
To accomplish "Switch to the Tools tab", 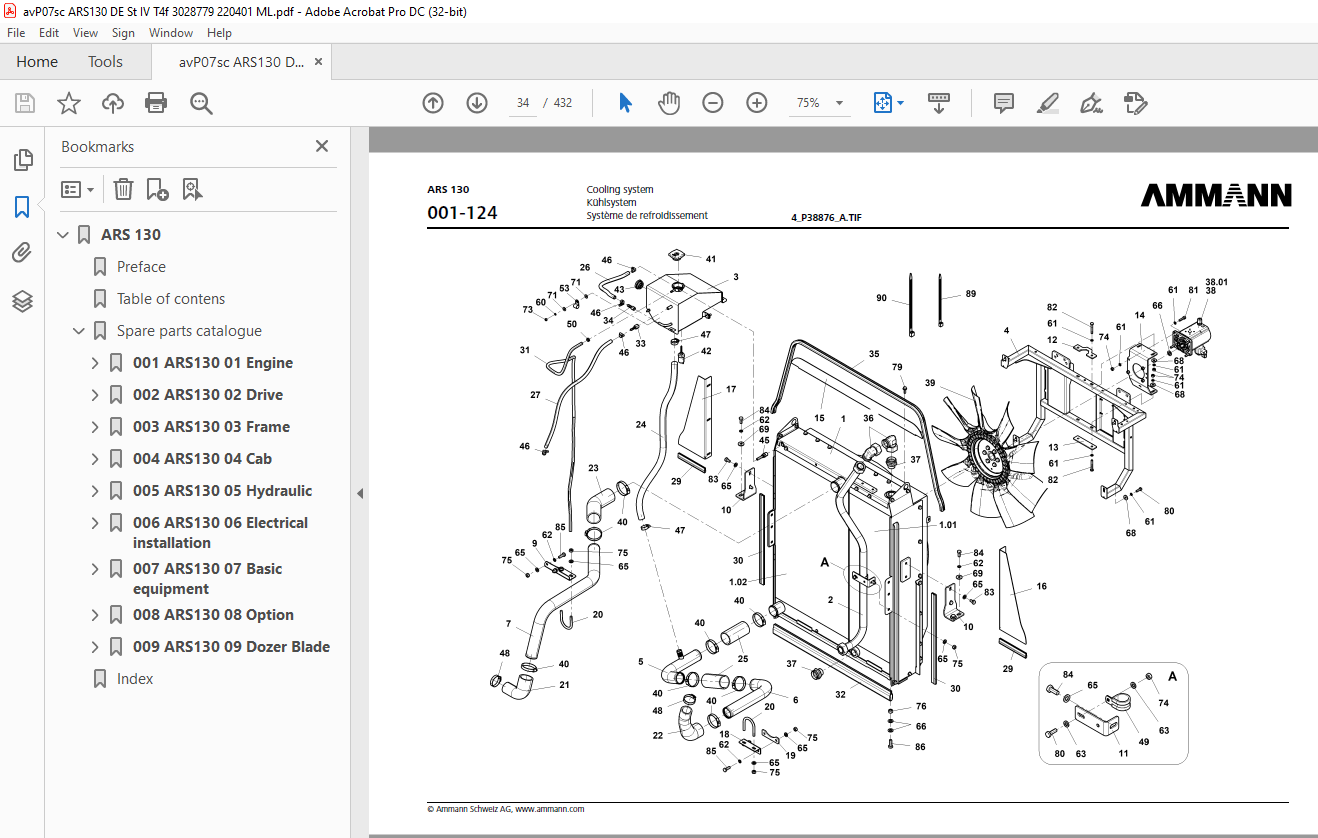I will tap(105, 62).
